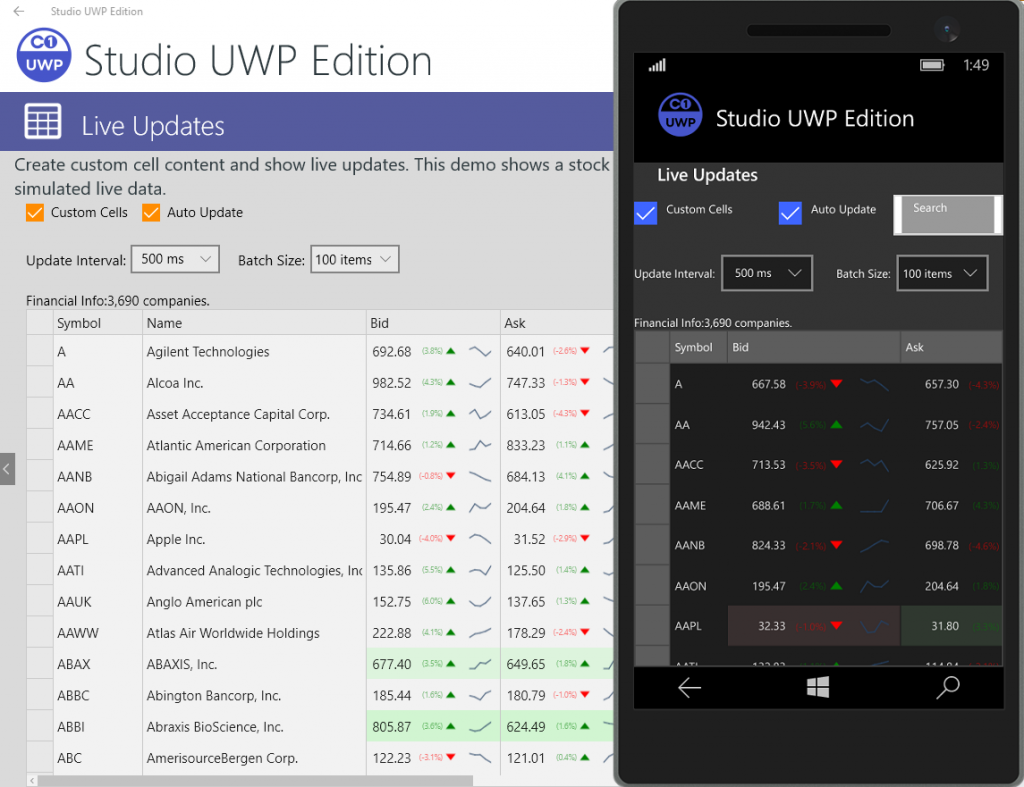This screenshot has width=1024, height=787.
Task: Click the green up arrow in phone row AA
Action: click(x=837, y=425)
